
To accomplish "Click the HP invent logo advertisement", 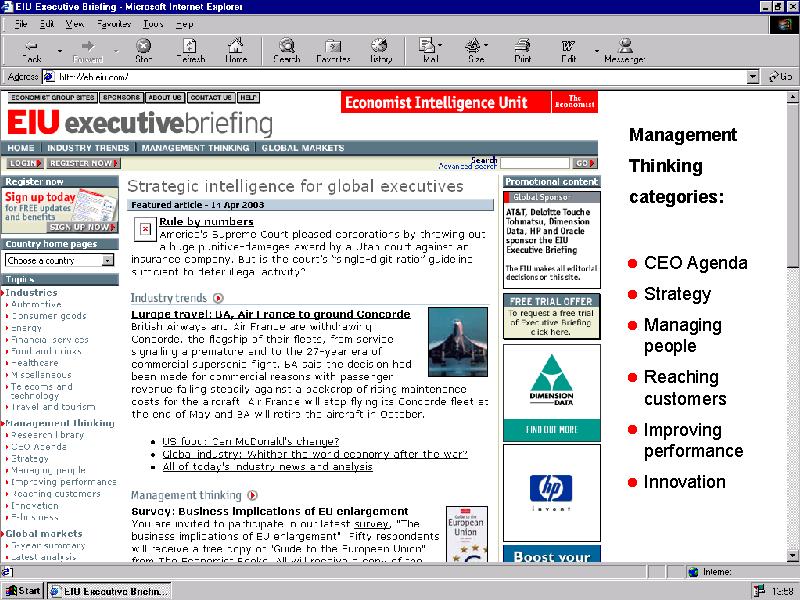I will tap(551, 492).
